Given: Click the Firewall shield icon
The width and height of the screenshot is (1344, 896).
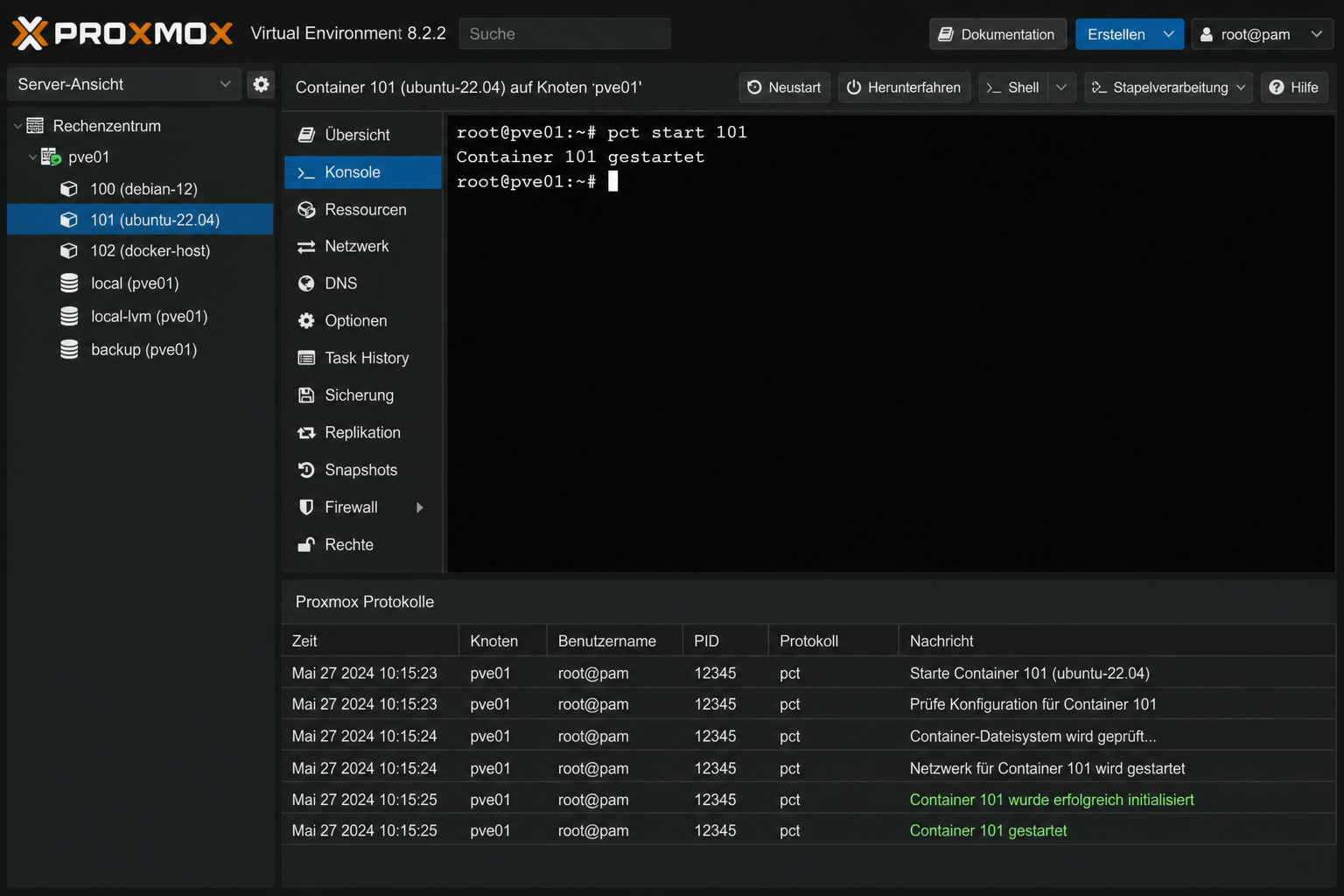Looking at the screenshot, I should (306, 507).
